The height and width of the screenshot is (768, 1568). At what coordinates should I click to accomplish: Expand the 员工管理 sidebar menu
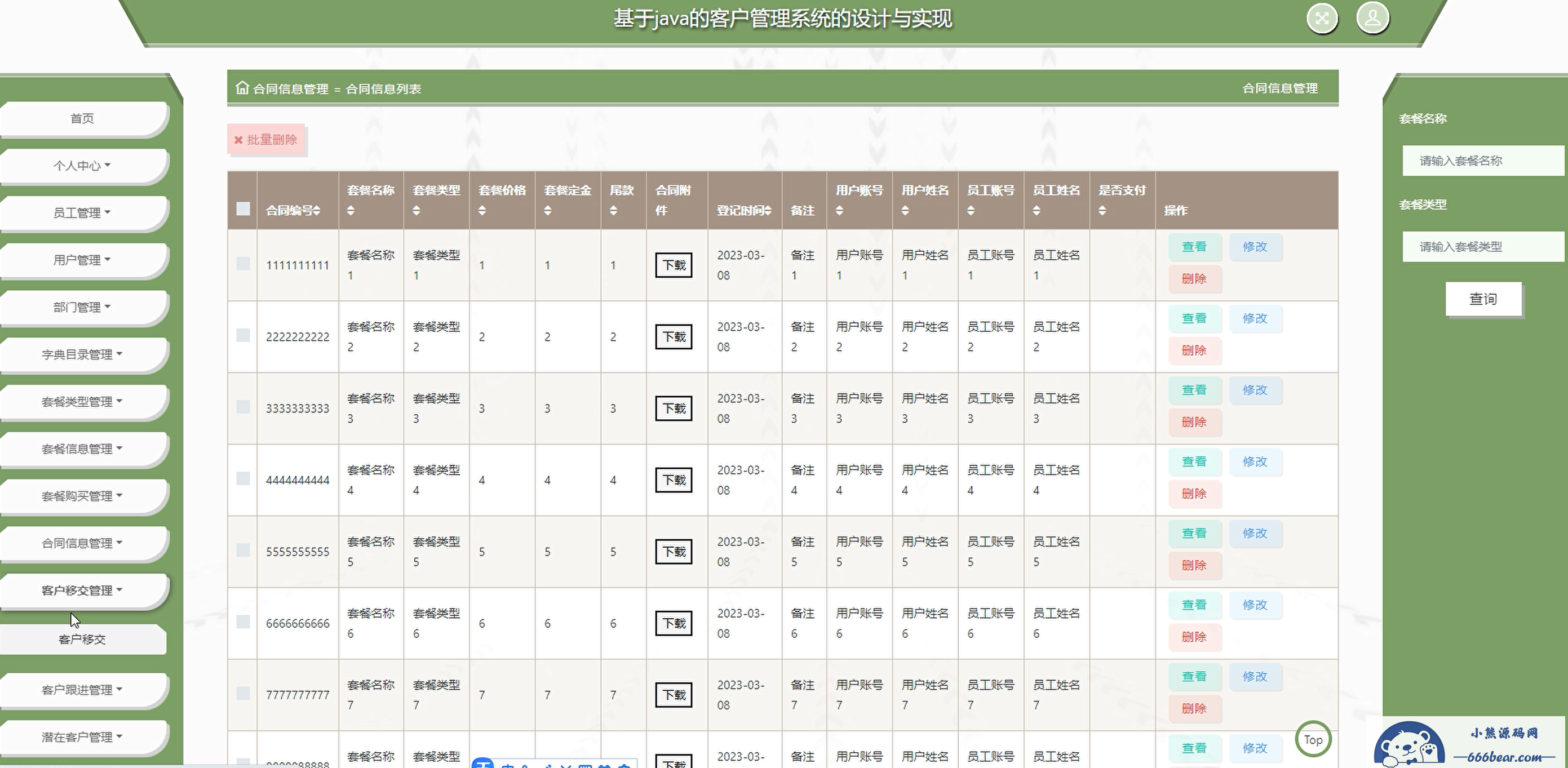(x=82, y=212)
